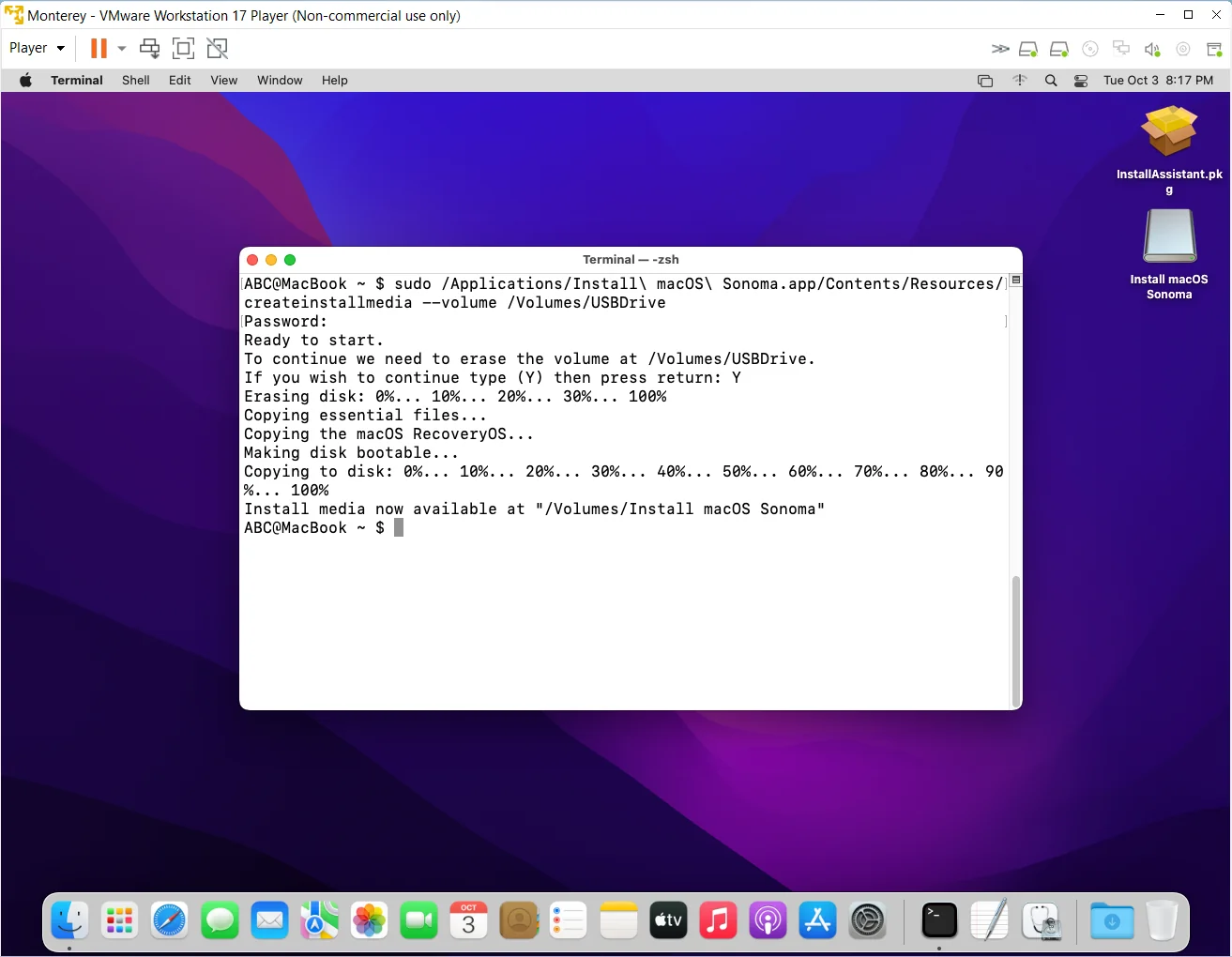The height and width of the screenshot is (957, 1232).
Task: Expand the pause button dropdown arrow
Action: click(x=122, y=48)
